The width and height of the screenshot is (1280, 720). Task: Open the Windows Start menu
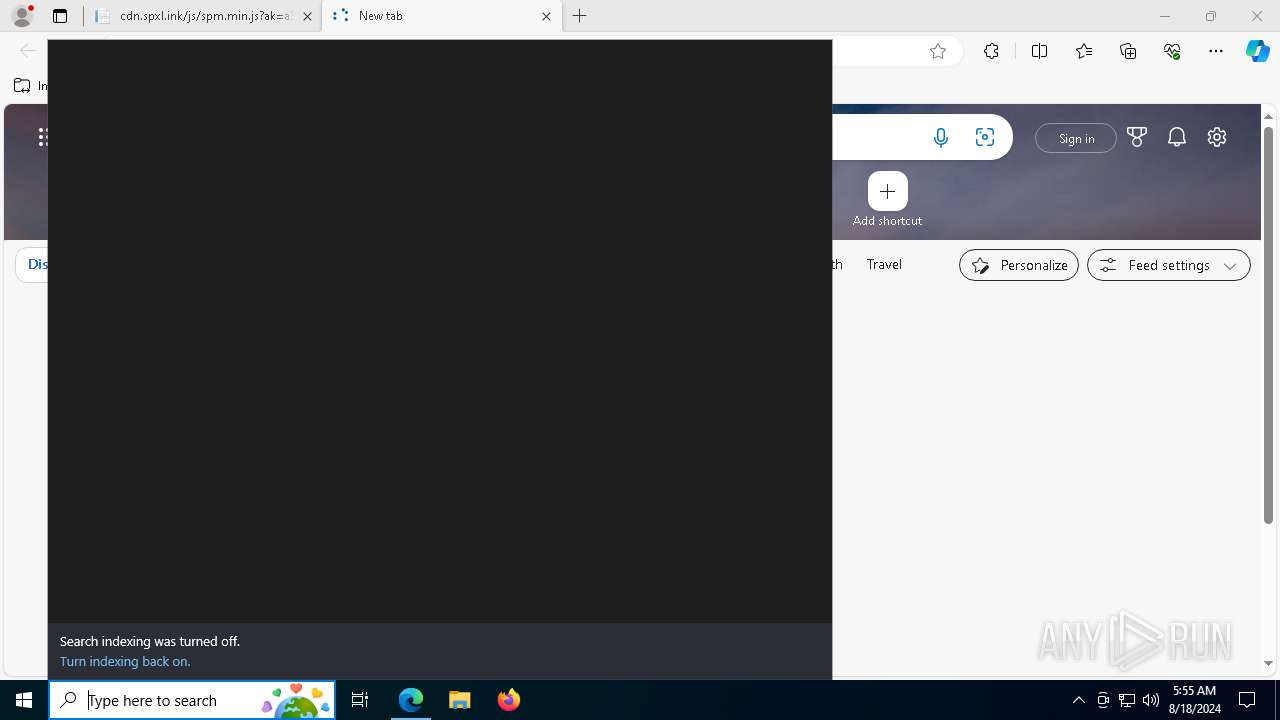(x=24, y=700)
